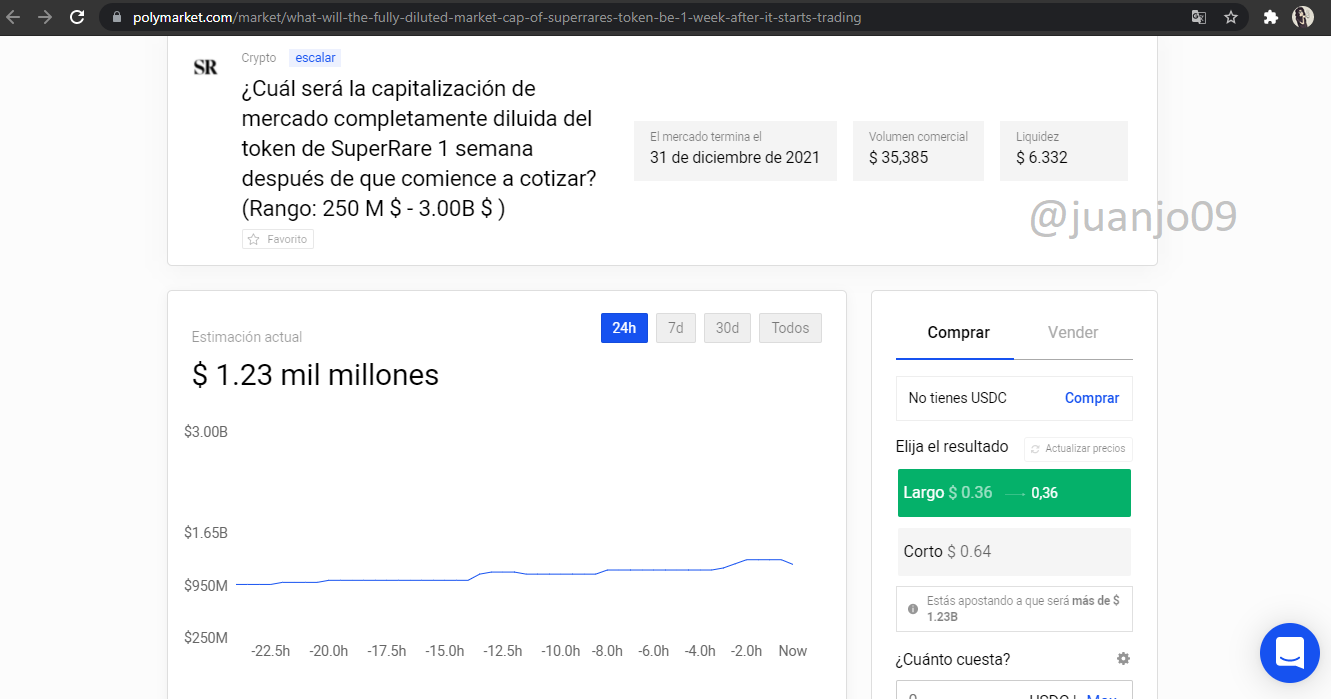Refresh prices with Actualizar precios

click(x=1078, y=448)
